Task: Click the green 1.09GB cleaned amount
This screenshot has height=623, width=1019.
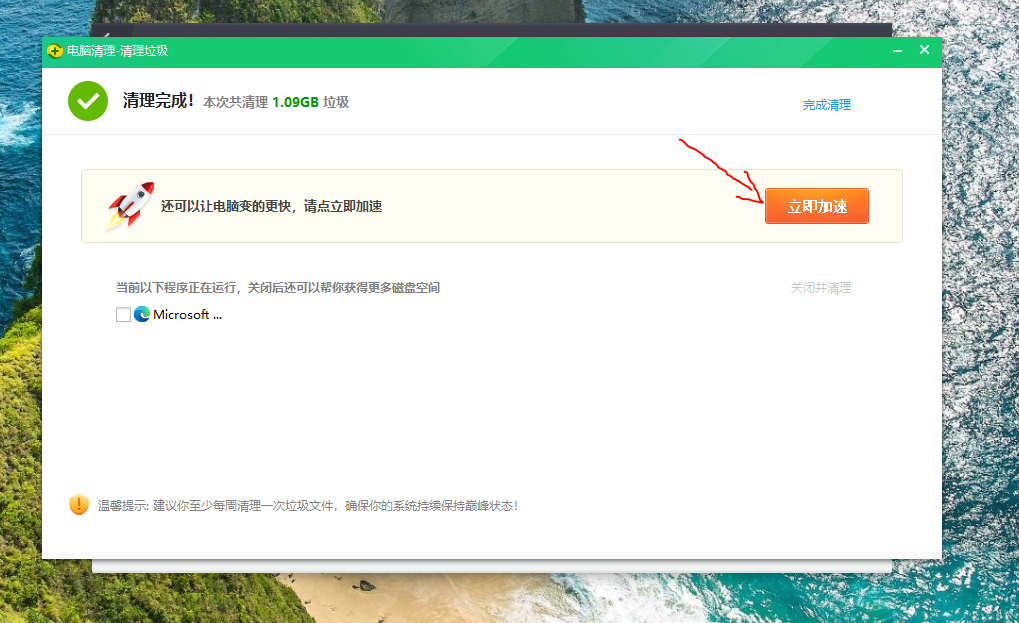Action: coord(295,102)
